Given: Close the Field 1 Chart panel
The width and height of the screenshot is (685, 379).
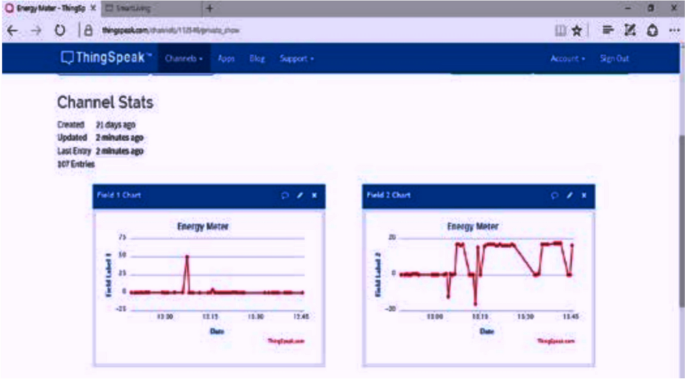Looking at the screenshot, I should click(x=314, y=195).
